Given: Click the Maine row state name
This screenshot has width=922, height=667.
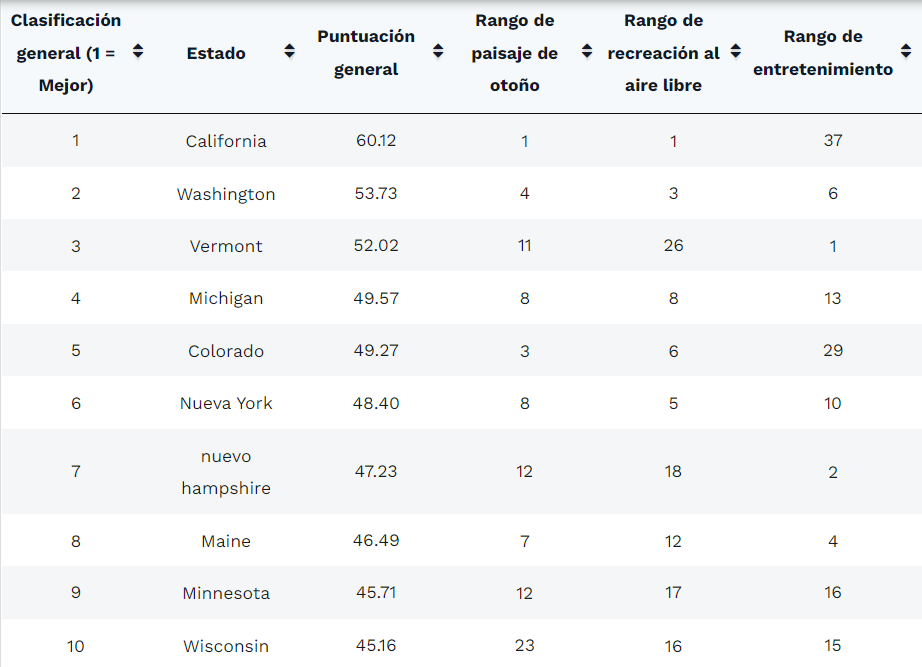Looking at the screenshot, I should pos(226,541).
